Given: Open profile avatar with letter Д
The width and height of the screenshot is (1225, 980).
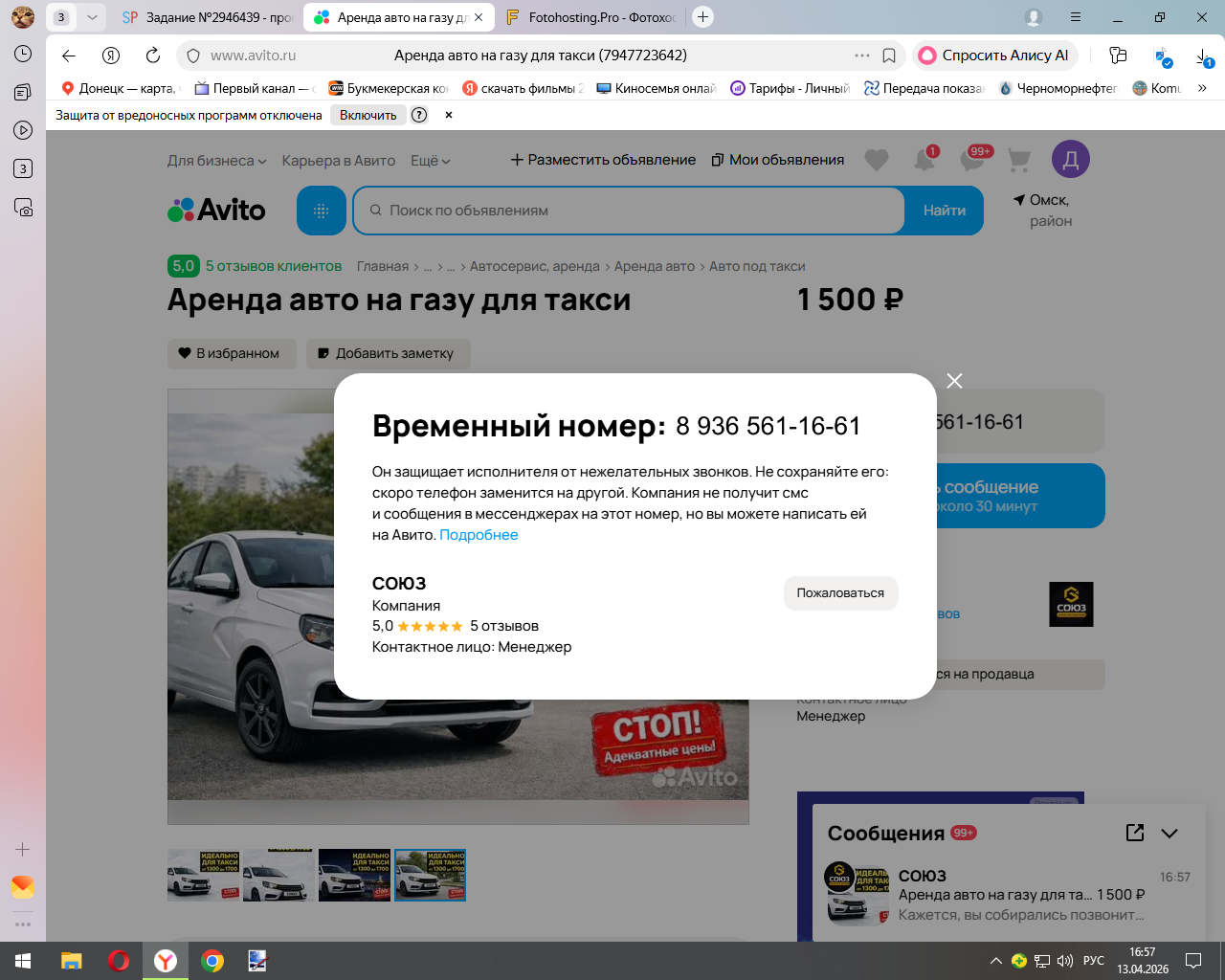Looking at the screenshot, I should pyautogui.click(x=1071, y=159).
